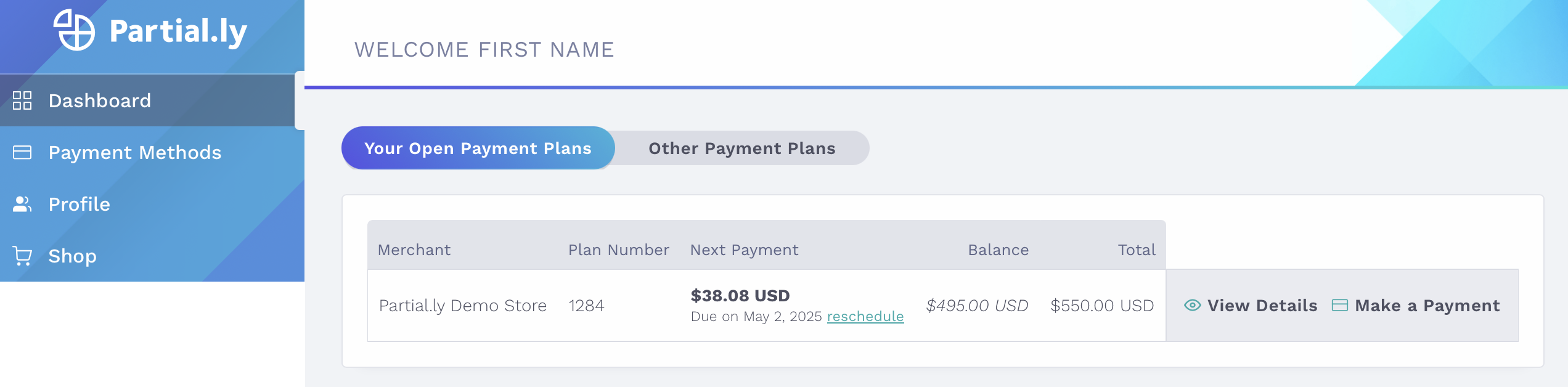This screenshot has width=1568, height=387.
Task: Click the Payment Methods card icon
Action: coord(22,152)
